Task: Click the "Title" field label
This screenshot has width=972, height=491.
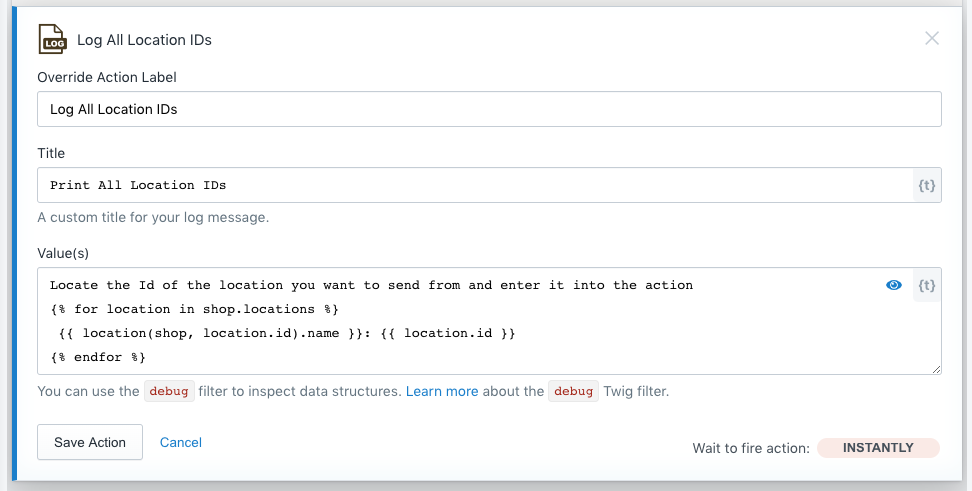Action: point(51,153)
